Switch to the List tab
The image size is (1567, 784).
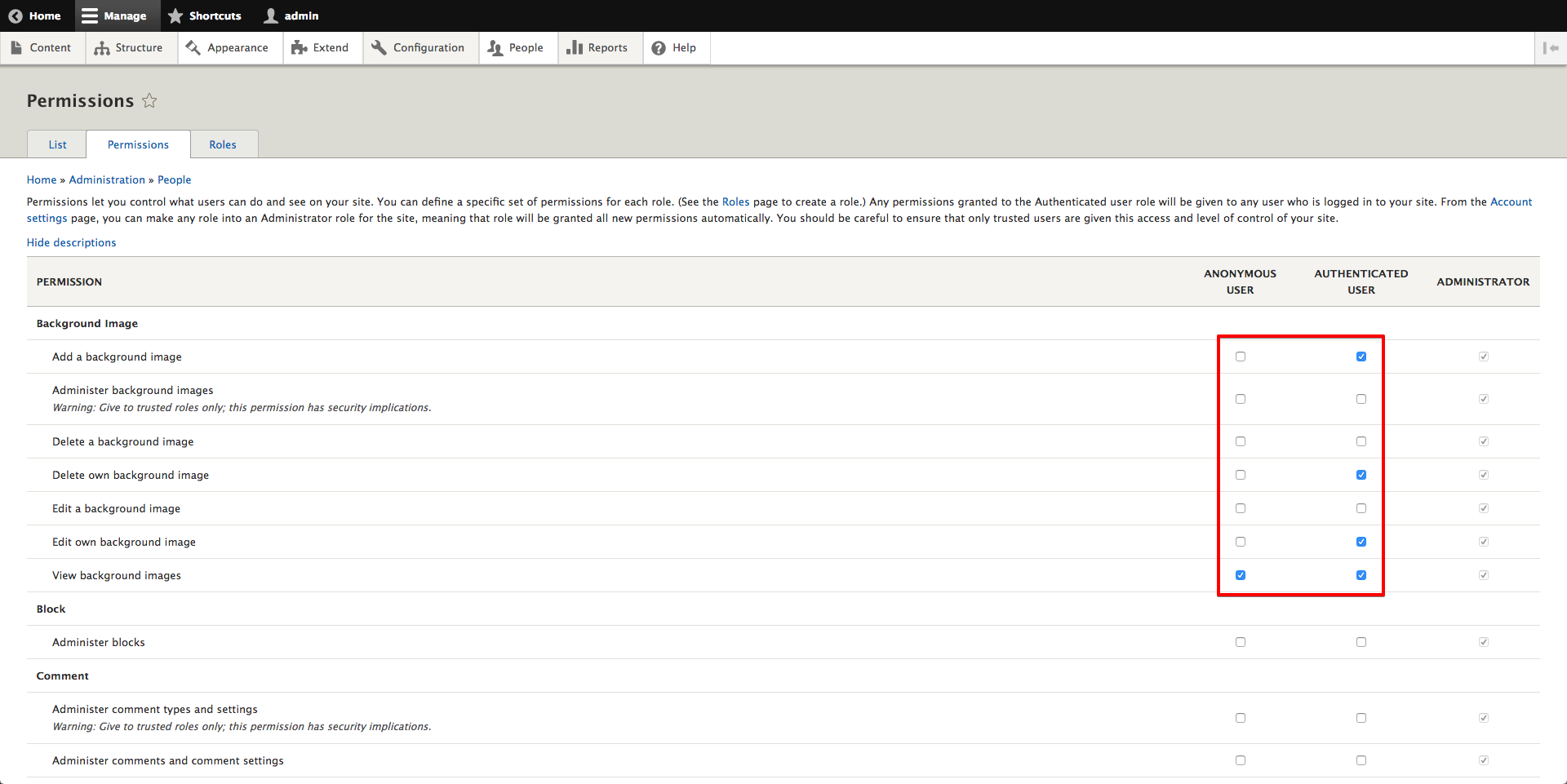57,144
